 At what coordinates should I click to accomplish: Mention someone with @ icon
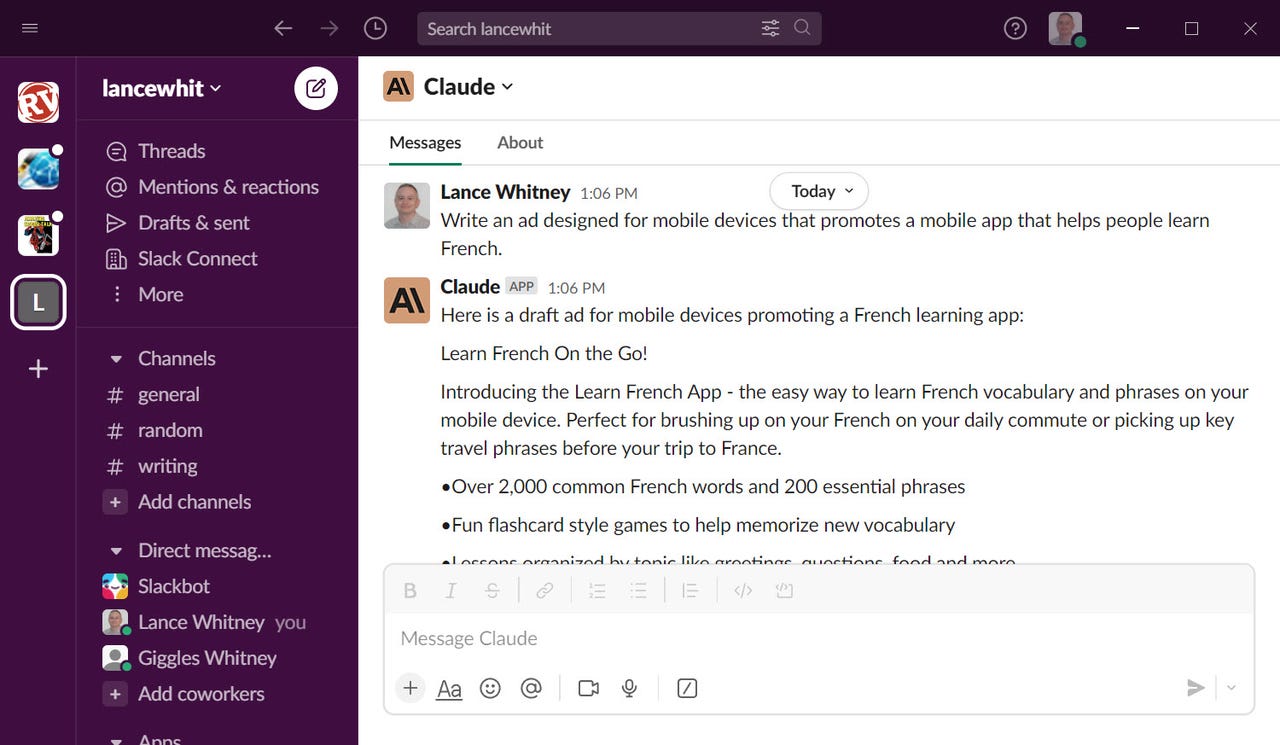531,688
